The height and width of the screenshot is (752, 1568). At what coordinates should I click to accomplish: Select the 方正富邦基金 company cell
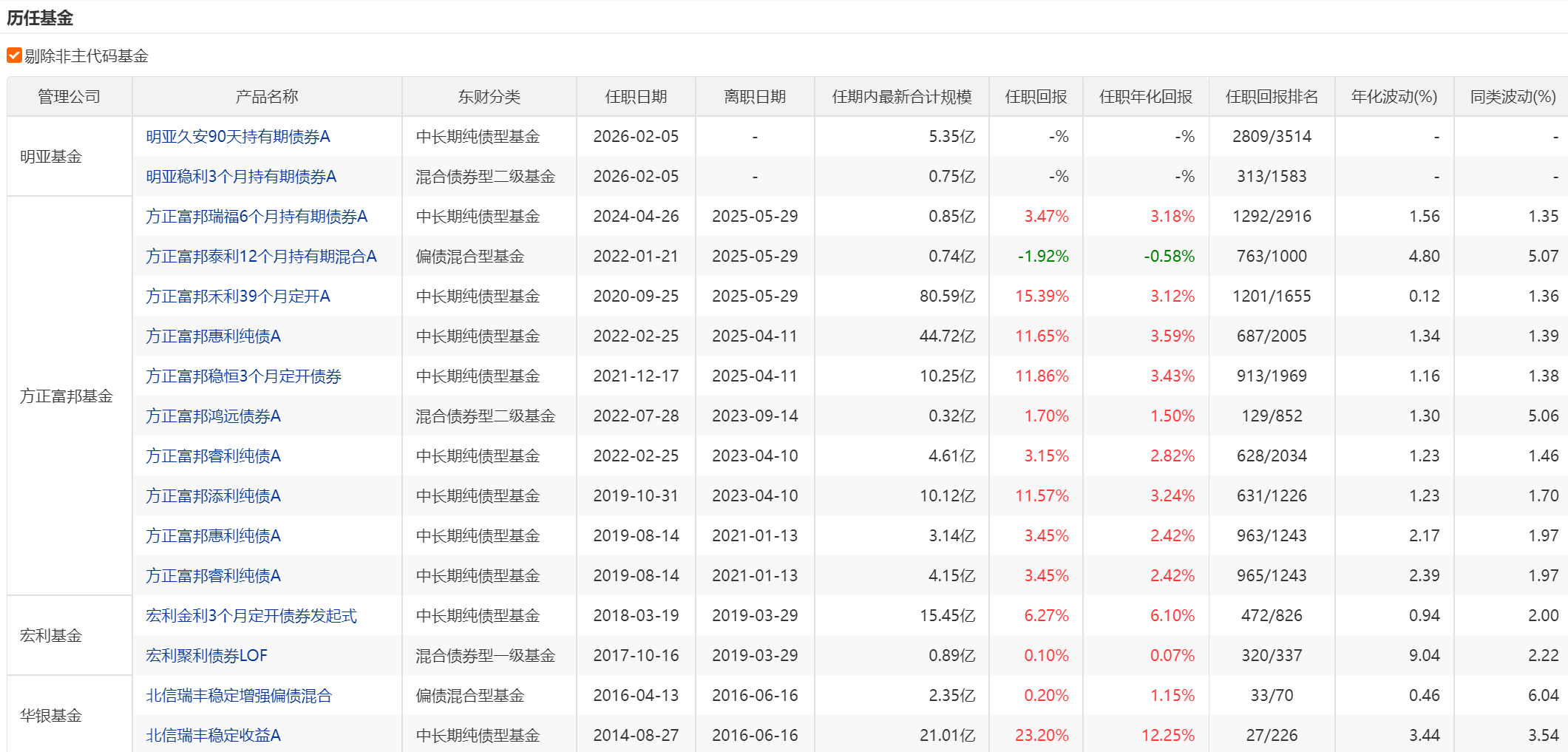tap(69, 396)
